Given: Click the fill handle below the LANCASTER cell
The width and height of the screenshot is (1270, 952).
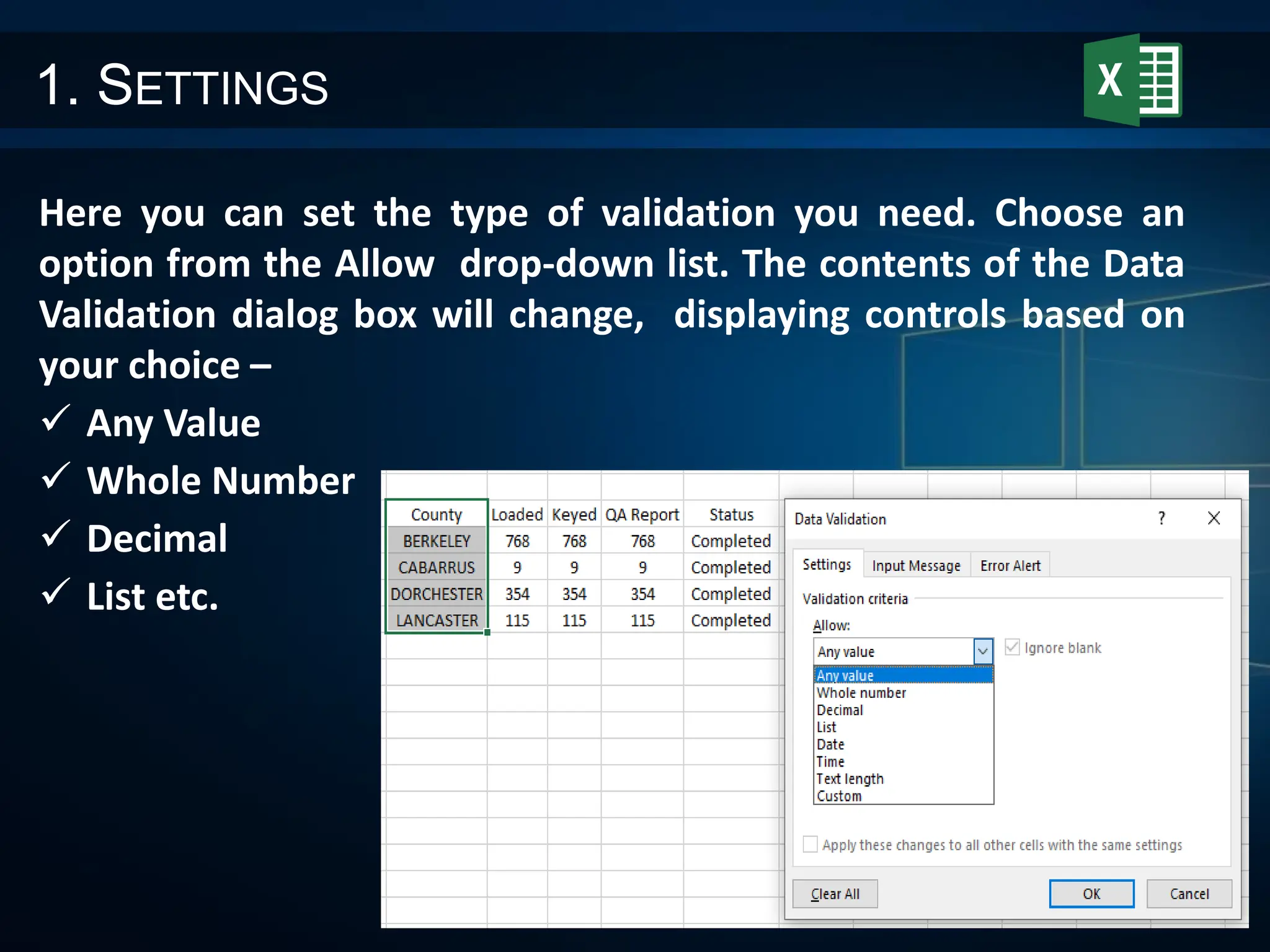Looking at the screenshot, I should (x=487, y=632).
